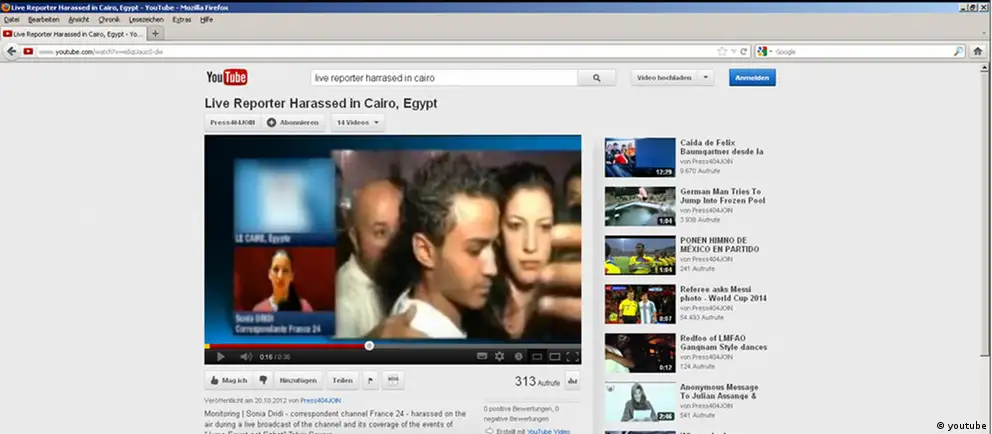992x434 pixels.
Task: Go to the YouTube logo homepage
Action: click(x=226, y=77)
